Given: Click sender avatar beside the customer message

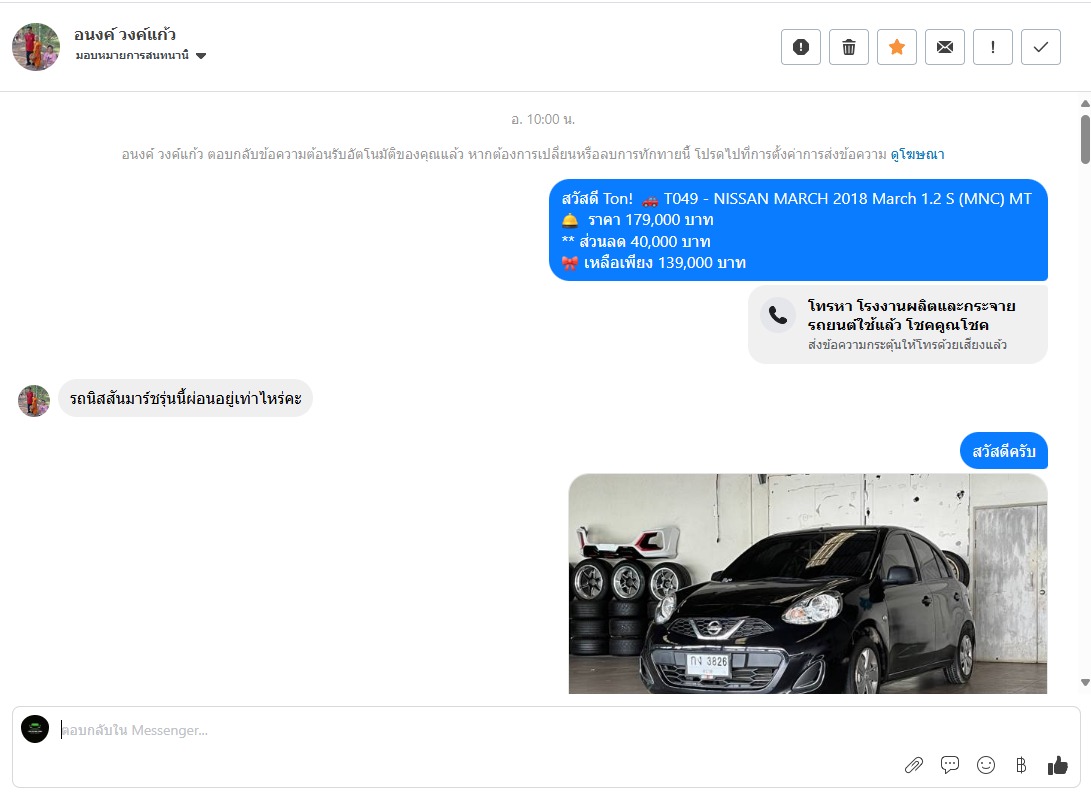Looking at the screenshot, I should click(34, 401).
